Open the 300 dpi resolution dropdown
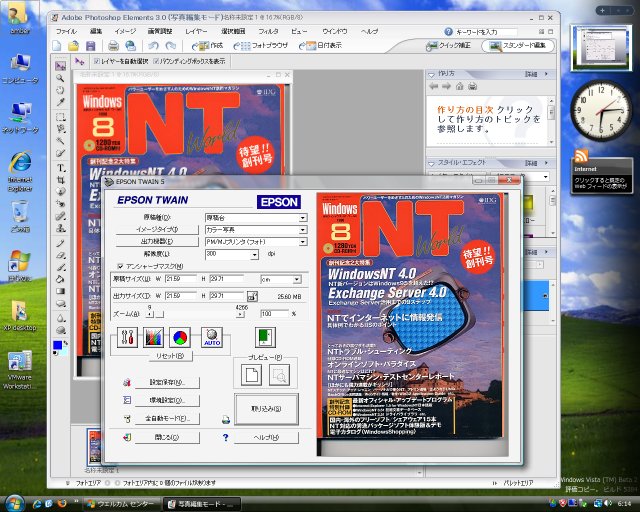 (255, 255)
